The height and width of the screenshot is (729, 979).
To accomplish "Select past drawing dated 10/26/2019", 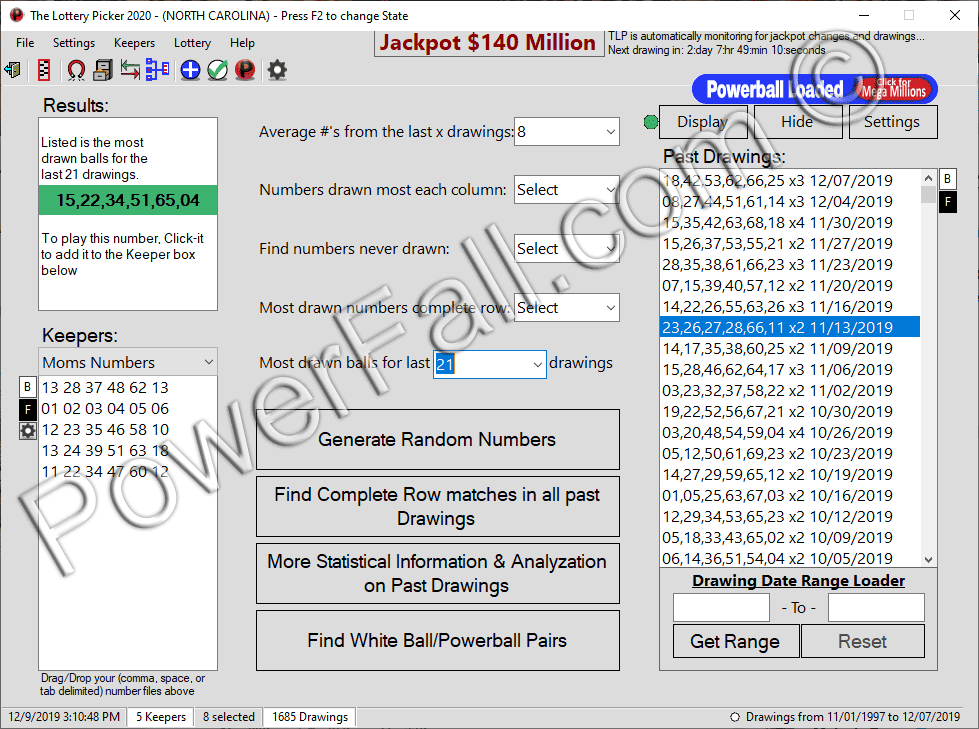I will 790,433.
